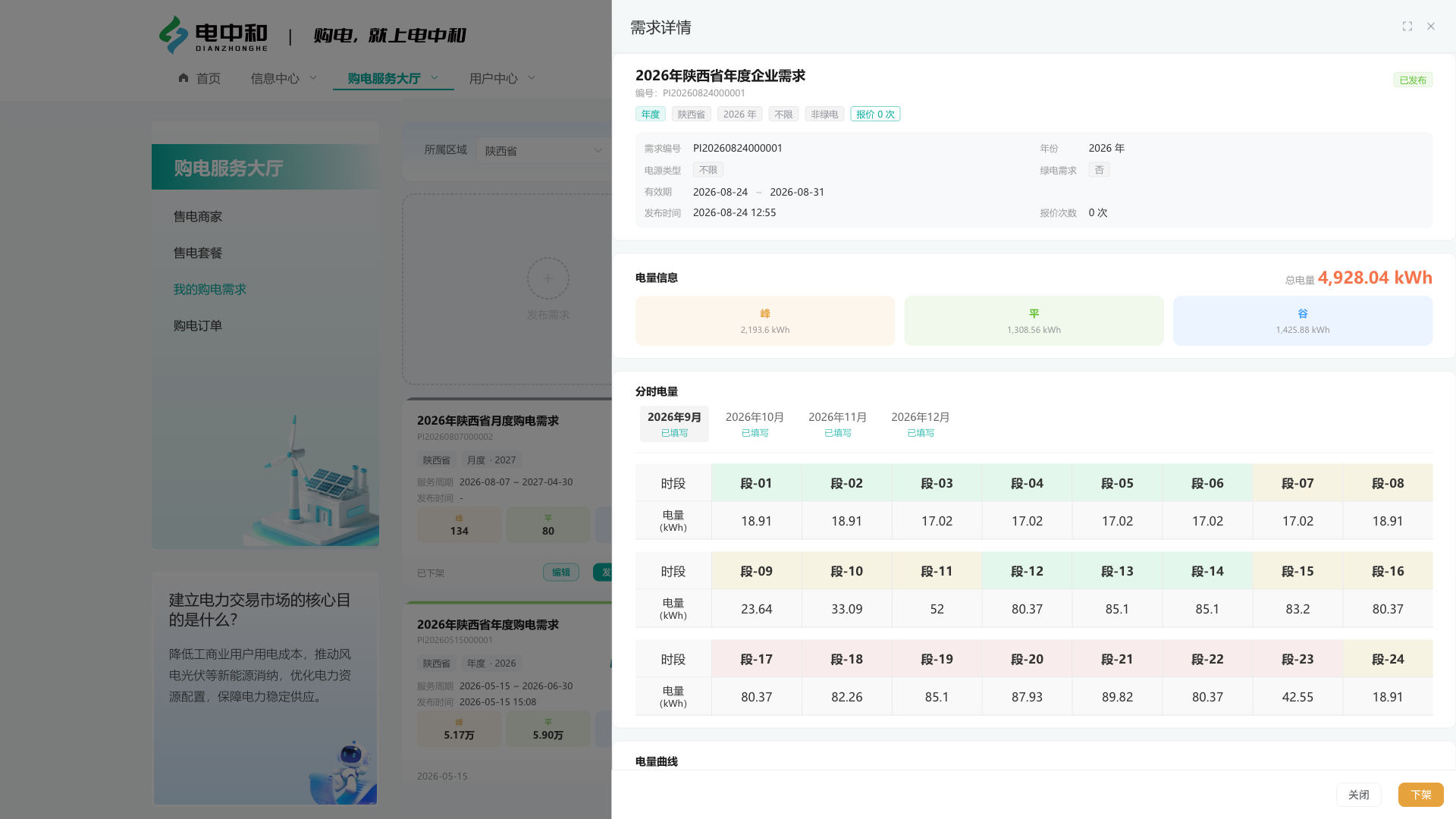Open the 2026年陕西省月度购电需求 card title
This screenshot has width=1456, height=819.
488,421
